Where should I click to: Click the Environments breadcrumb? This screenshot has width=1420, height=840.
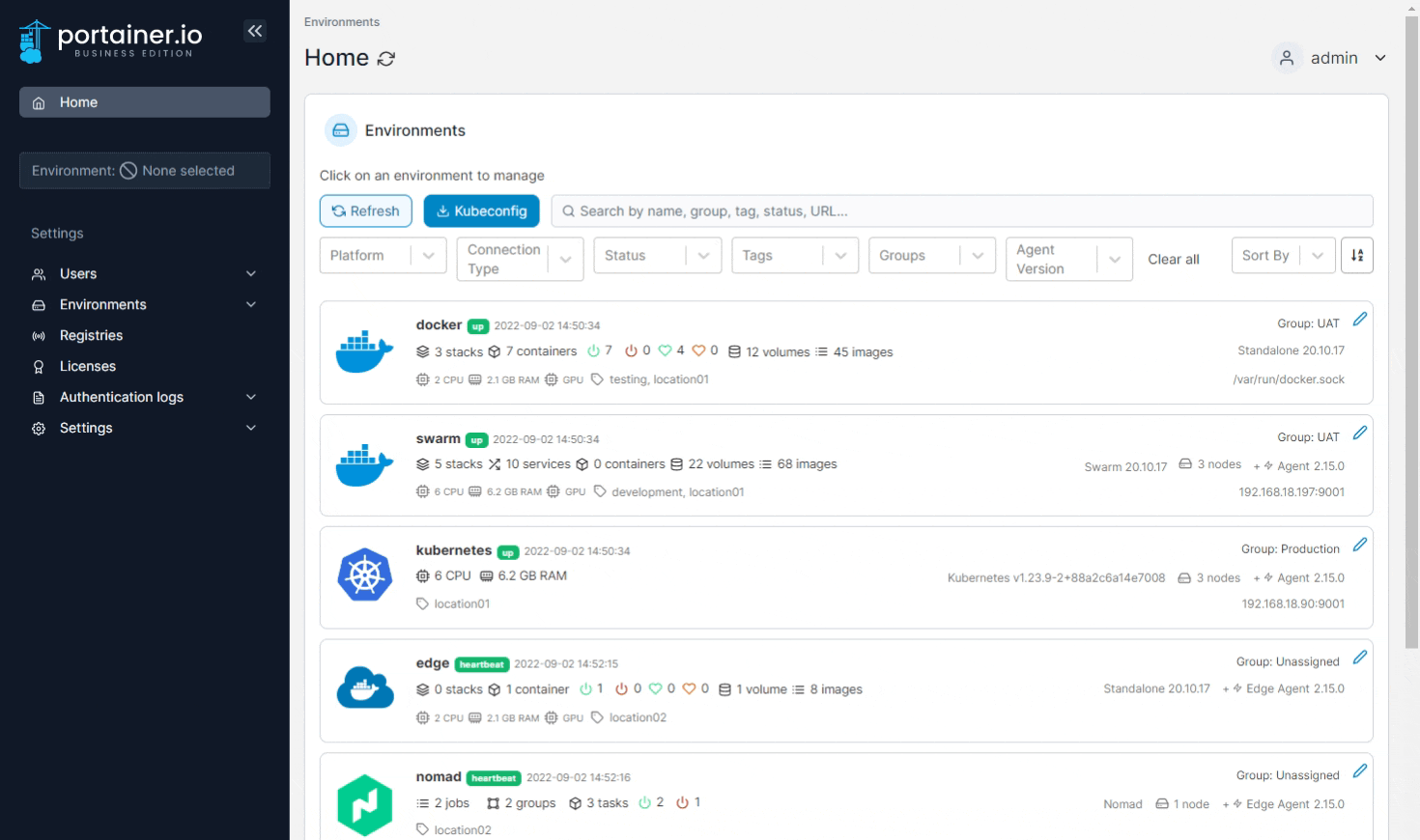pos(342,22)
